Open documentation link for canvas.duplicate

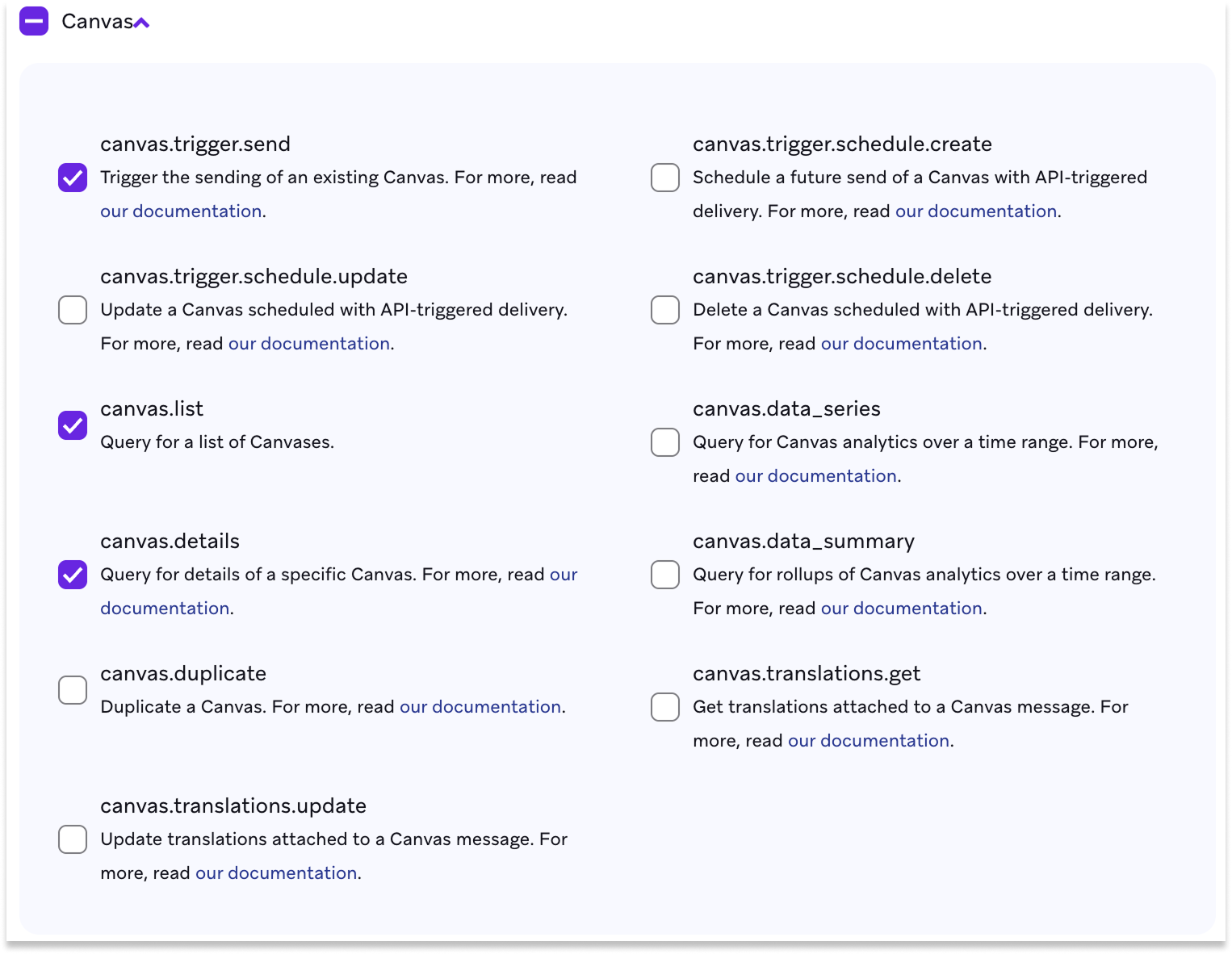480,706
